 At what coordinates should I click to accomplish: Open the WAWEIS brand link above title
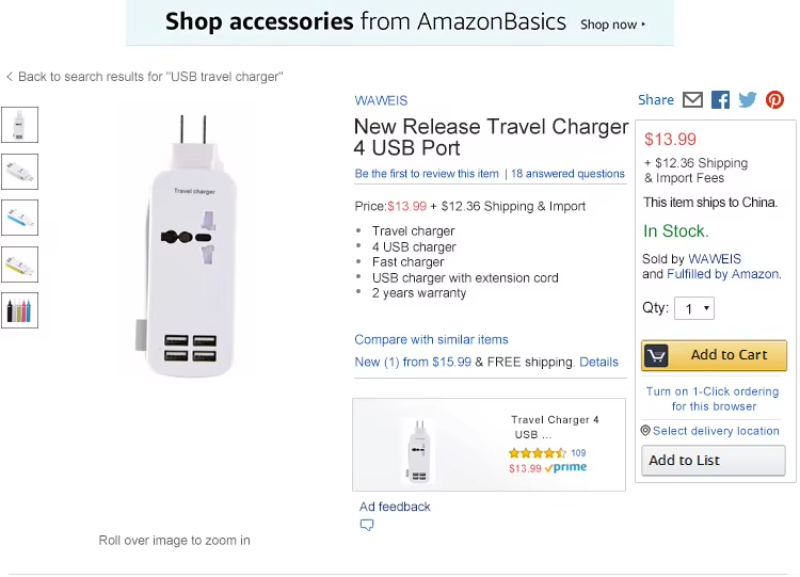coord(381,101)
